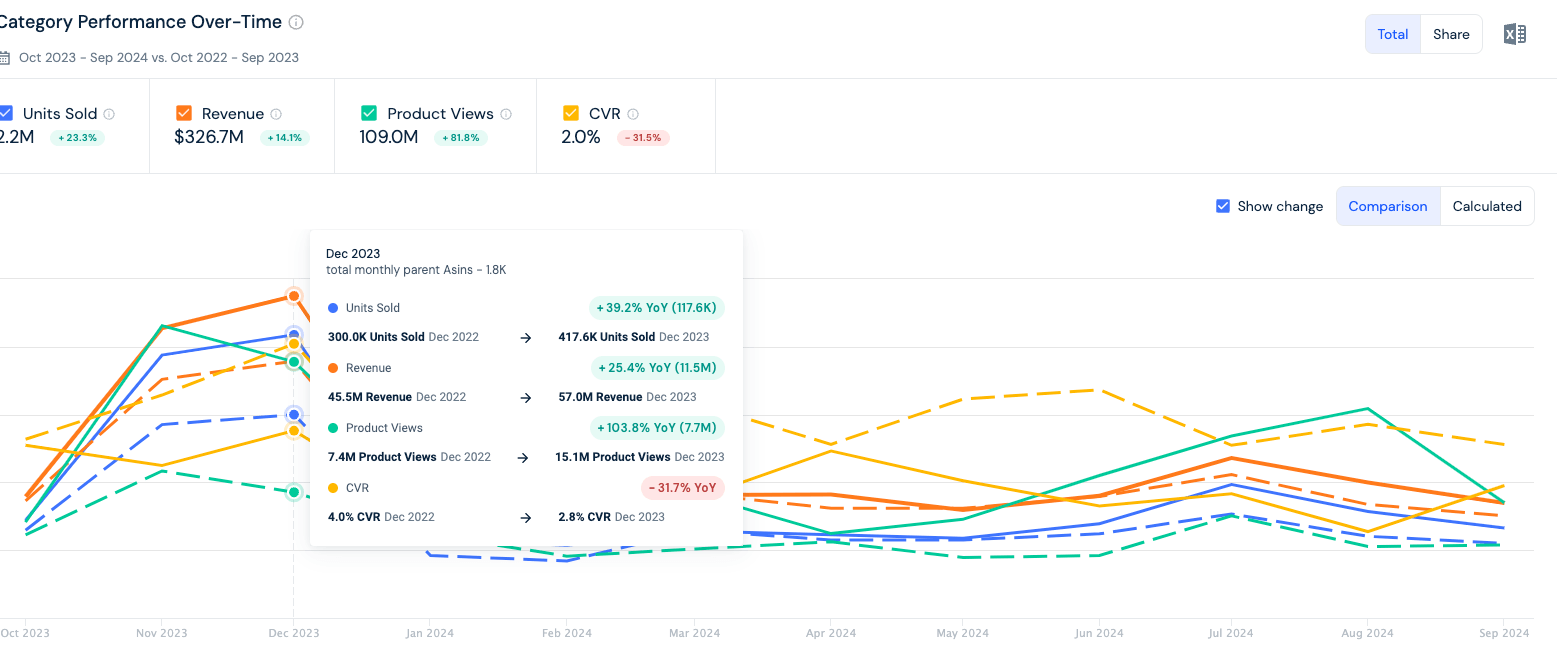The height and width of the screenshot is (660, 1557).
Task: Click the orange Revenue data point for Dec 2023
Action: [294, 296]
